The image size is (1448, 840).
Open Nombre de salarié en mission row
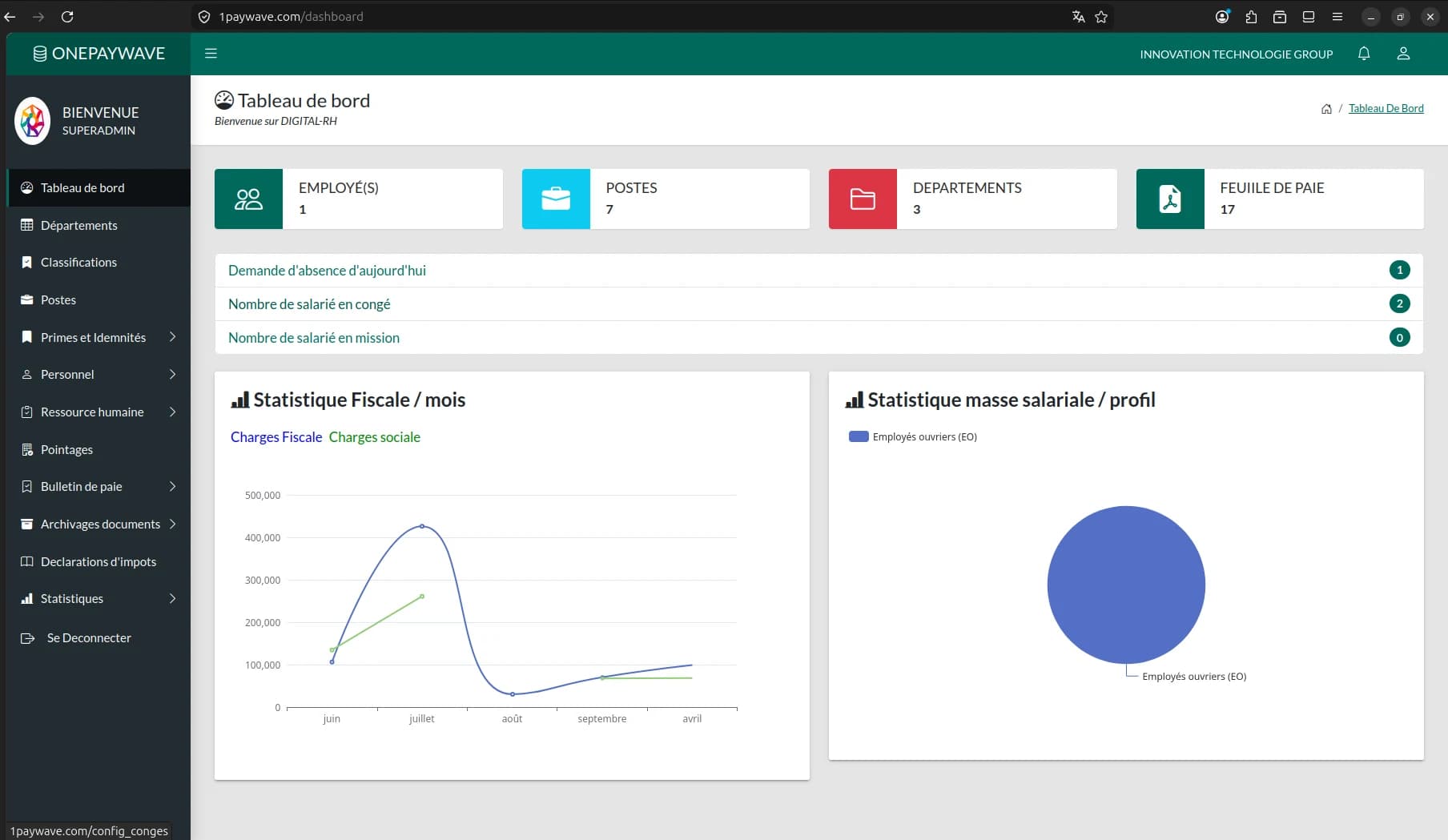[819, 338]
